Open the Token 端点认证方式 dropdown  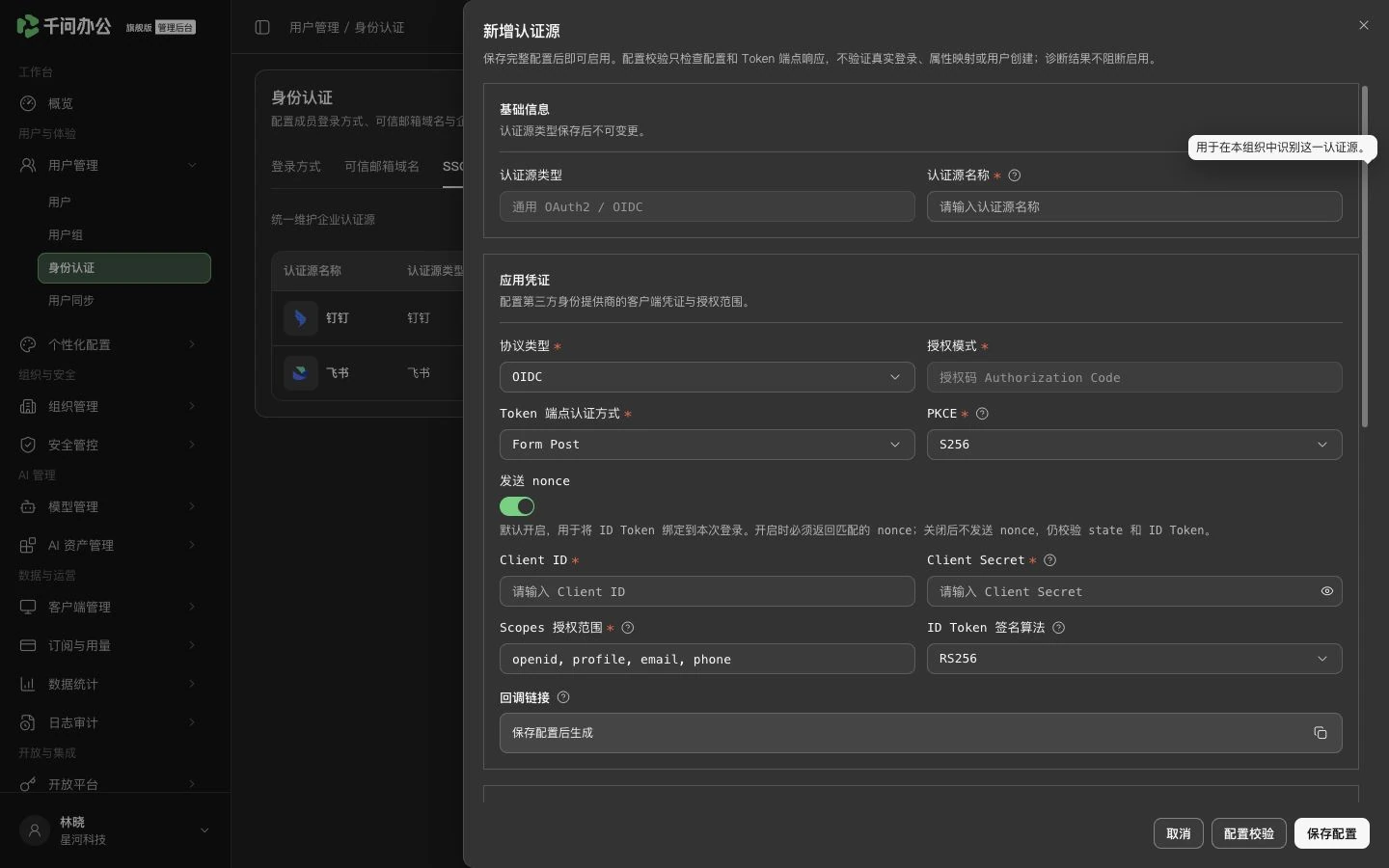(707, 445)
